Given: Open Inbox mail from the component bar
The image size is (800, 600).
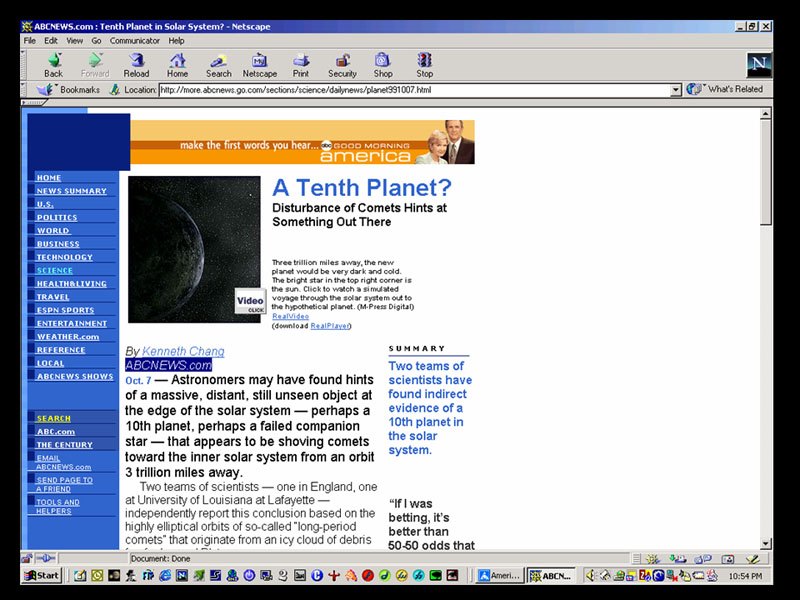Looking at the screenshot, I should coord(678,559).
